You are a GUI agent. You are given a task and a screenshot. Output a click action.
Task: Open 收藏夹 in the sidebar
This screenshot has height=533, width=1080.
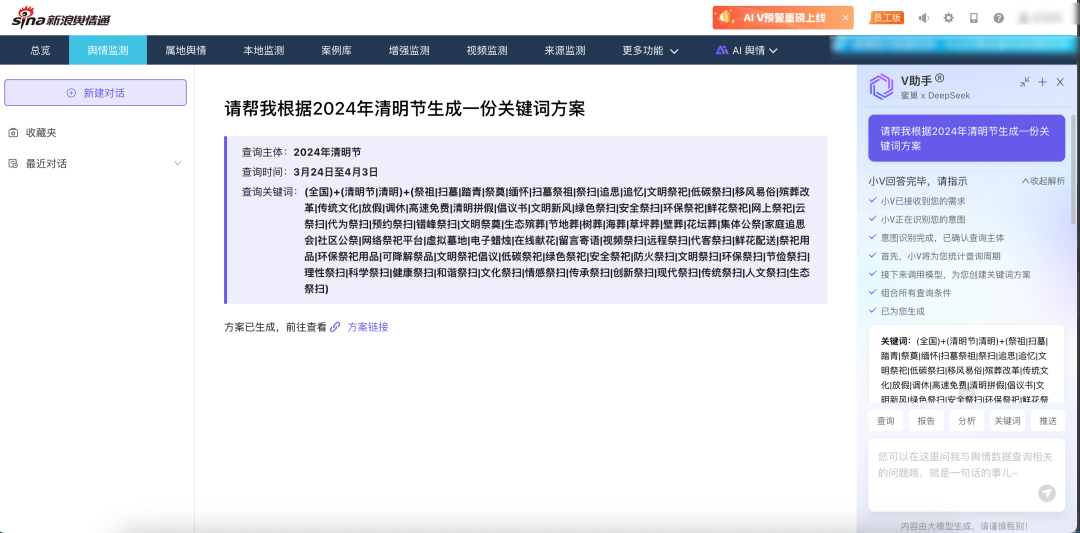(x=41, y=133)
